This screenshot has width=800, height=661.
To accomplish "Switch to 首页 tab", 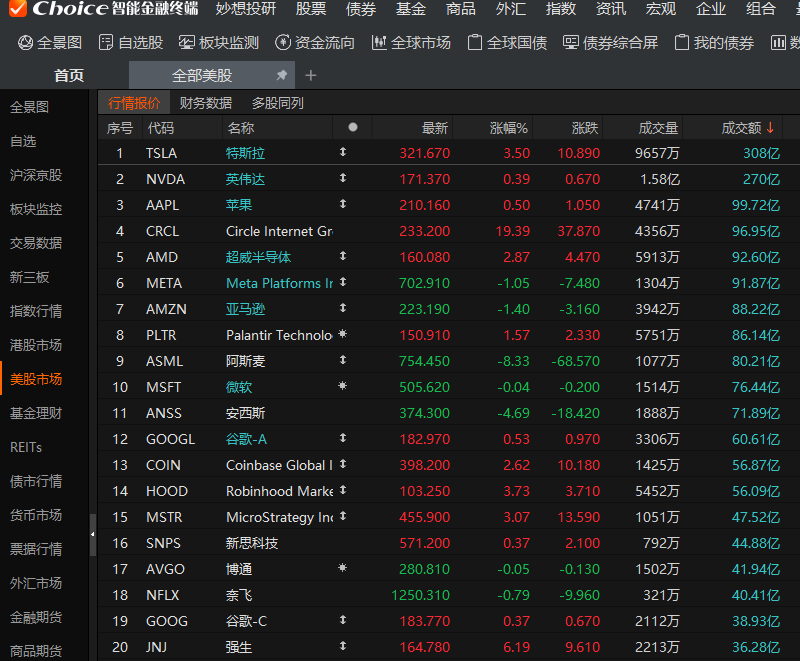I will click(x=69, y=75).
